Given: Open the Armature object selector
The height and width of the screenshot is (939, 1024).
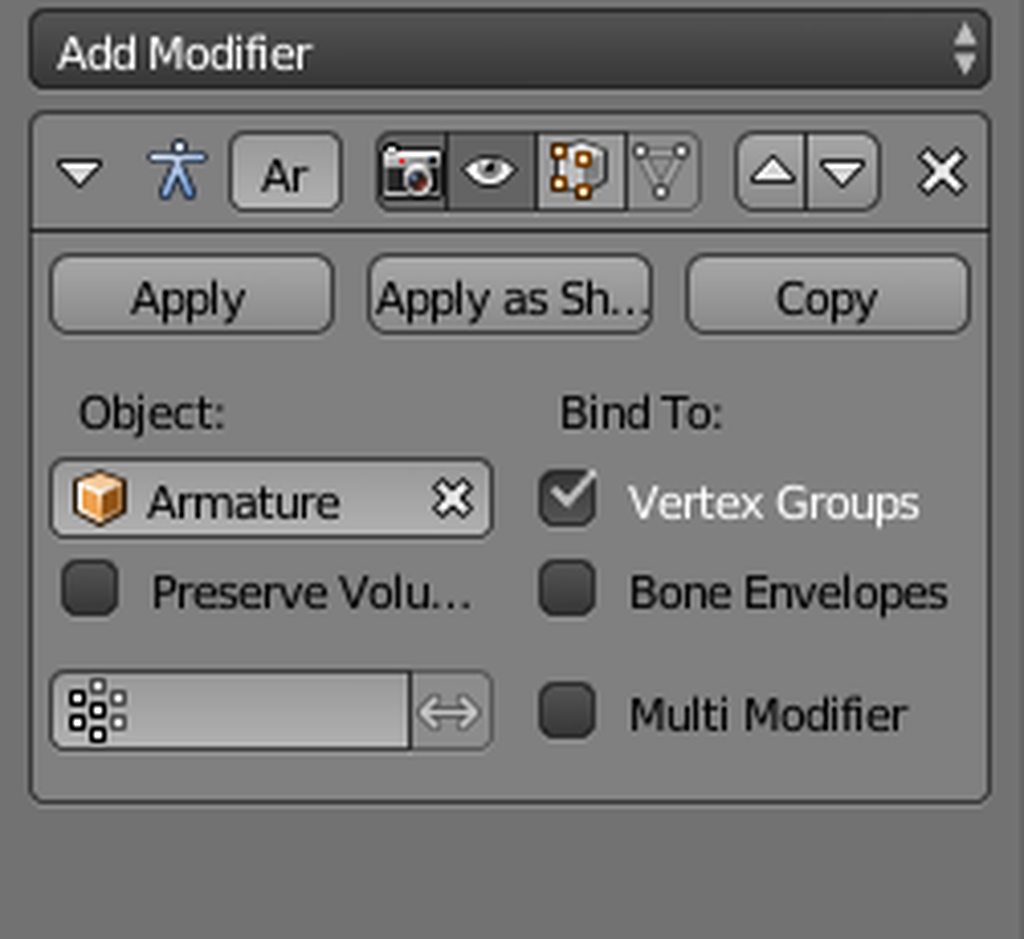Looking at the screenshot, I should [272, 499].
